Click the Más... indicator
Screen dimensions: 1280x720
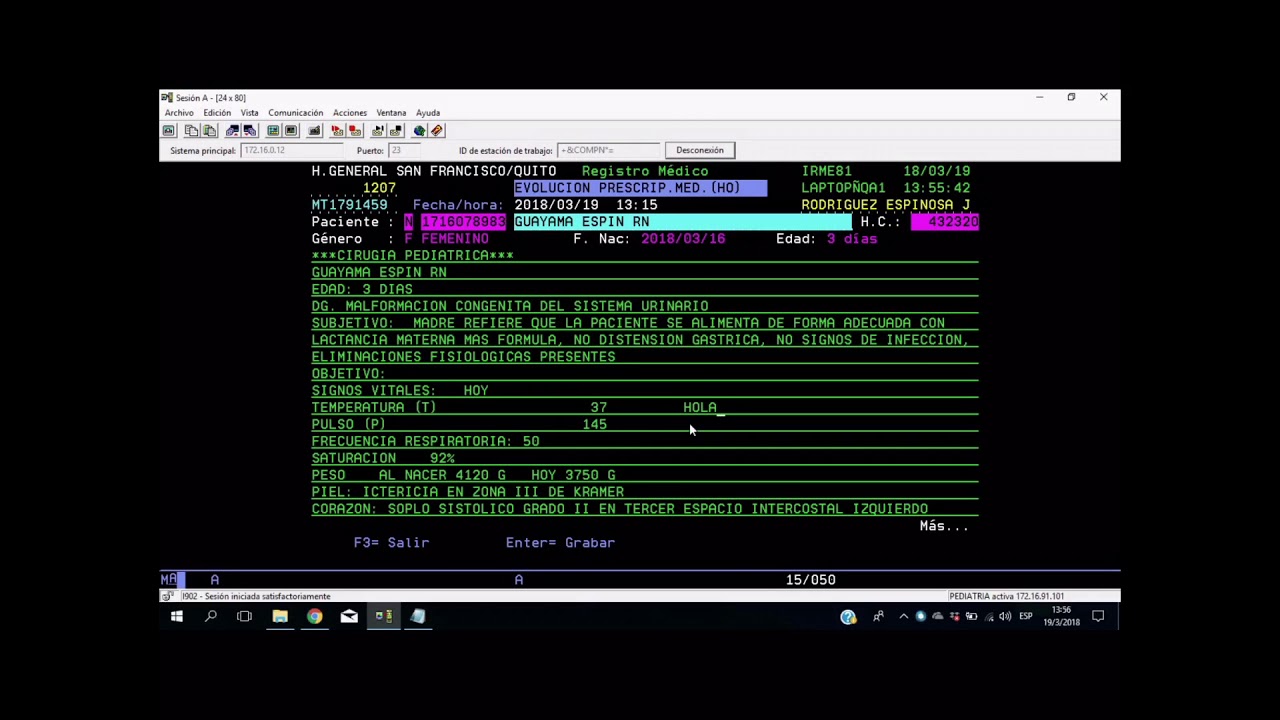click(944, 526)
